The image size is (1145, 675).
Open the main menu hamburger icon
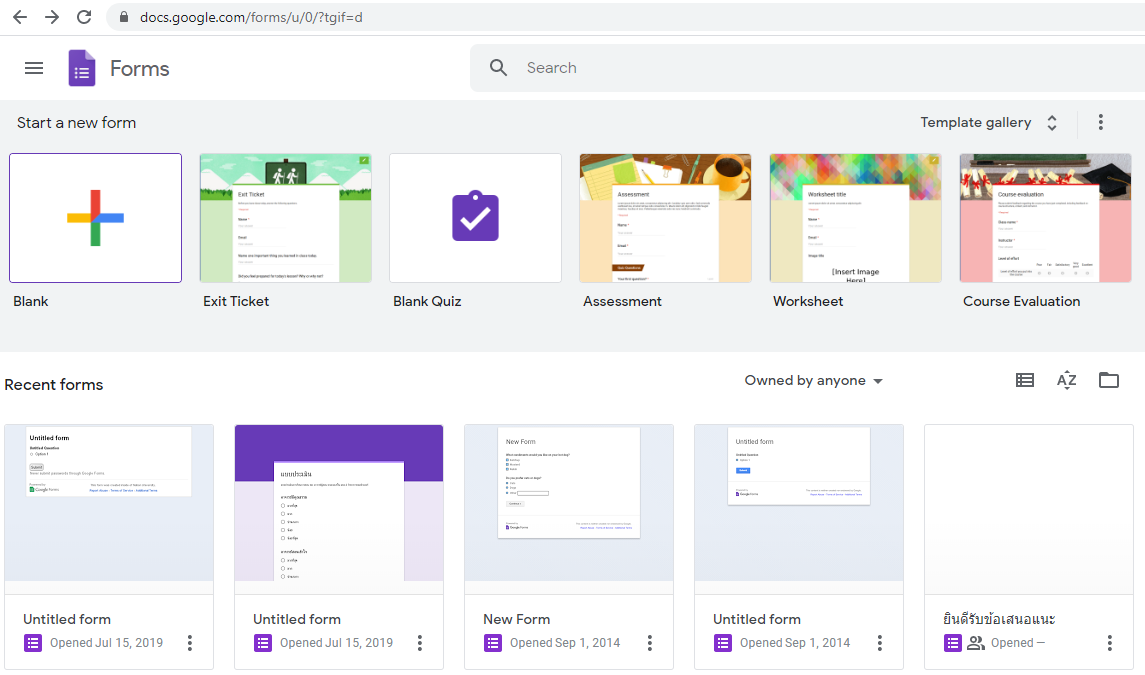coord(34,68)
